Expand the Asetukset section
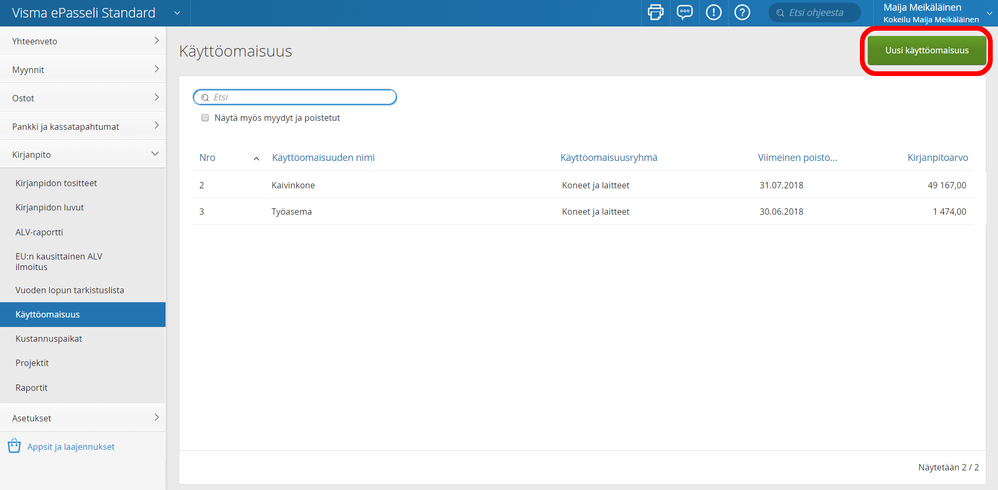Image resolution: width=998 pixels, height=490 pixels. click(83, 418)
